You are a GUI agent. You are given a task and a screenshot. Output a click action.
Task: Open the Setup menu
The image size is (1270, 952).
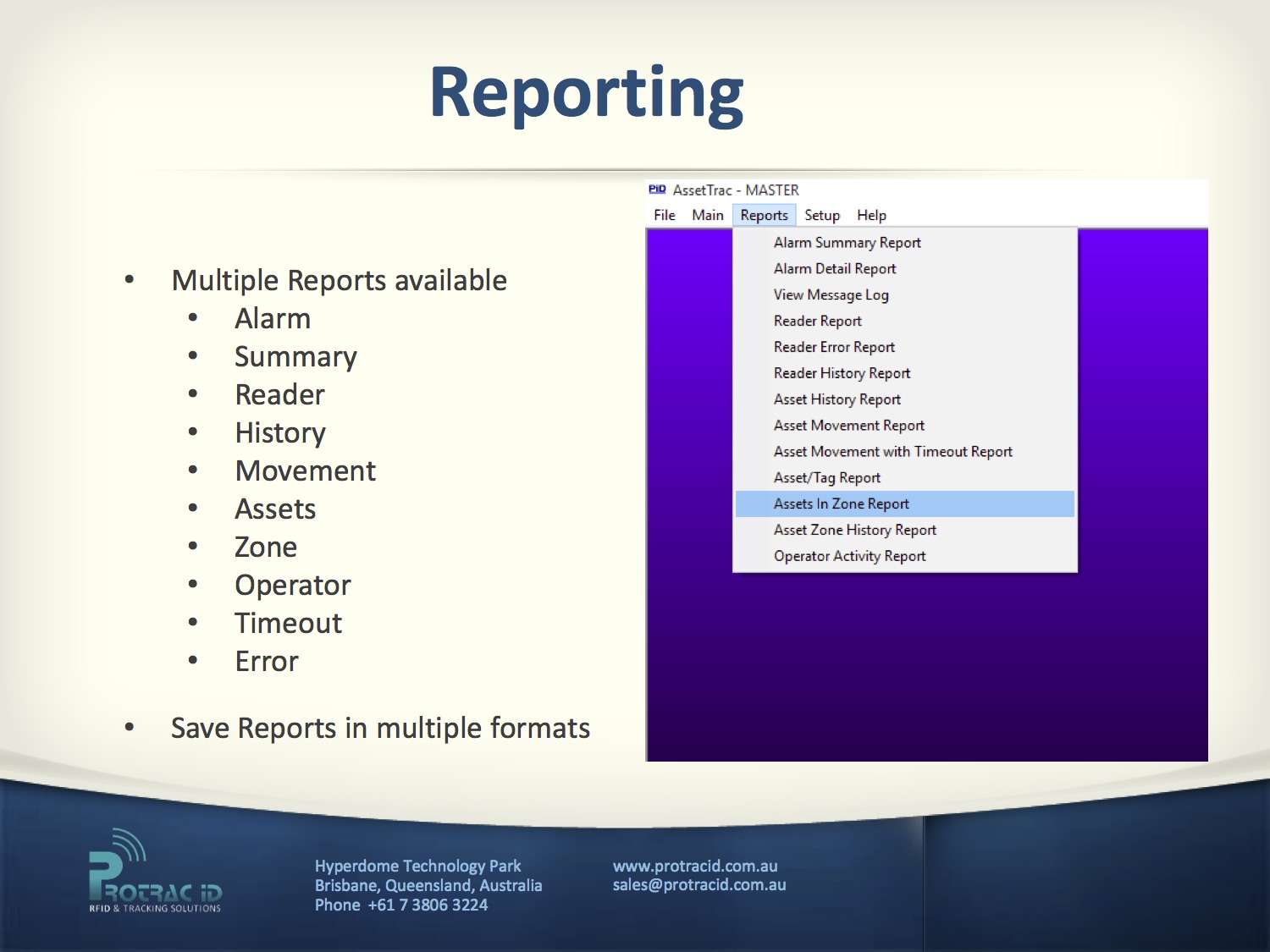tap(821, 216)
